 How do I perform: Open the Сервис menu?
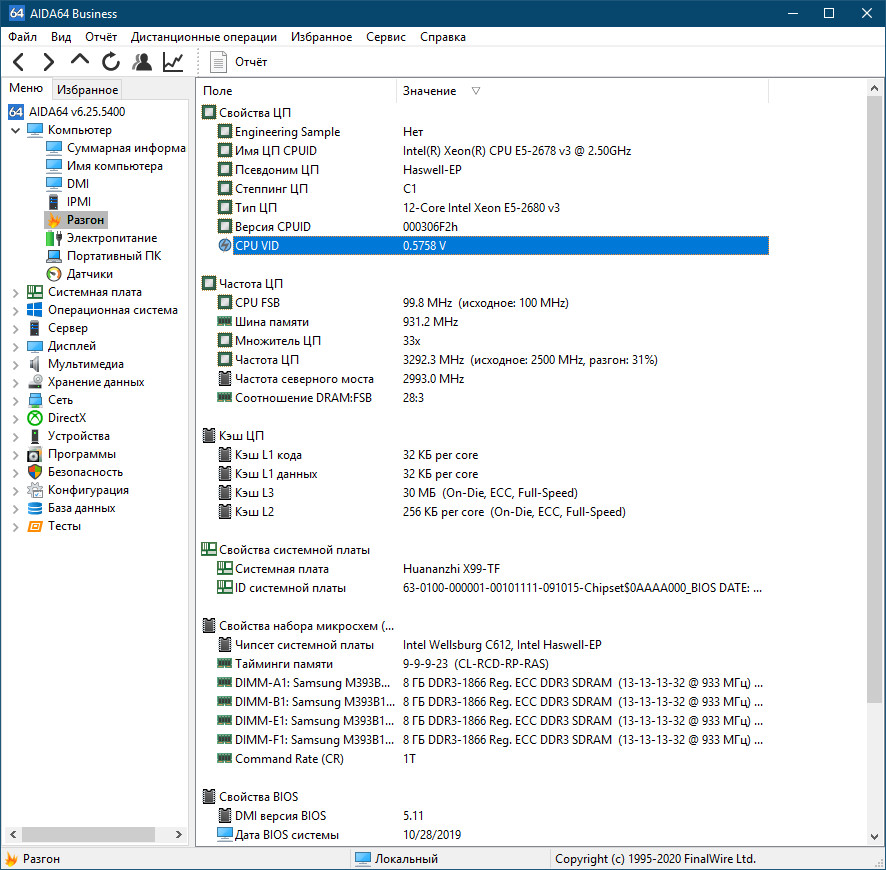(x=386, y=37)
